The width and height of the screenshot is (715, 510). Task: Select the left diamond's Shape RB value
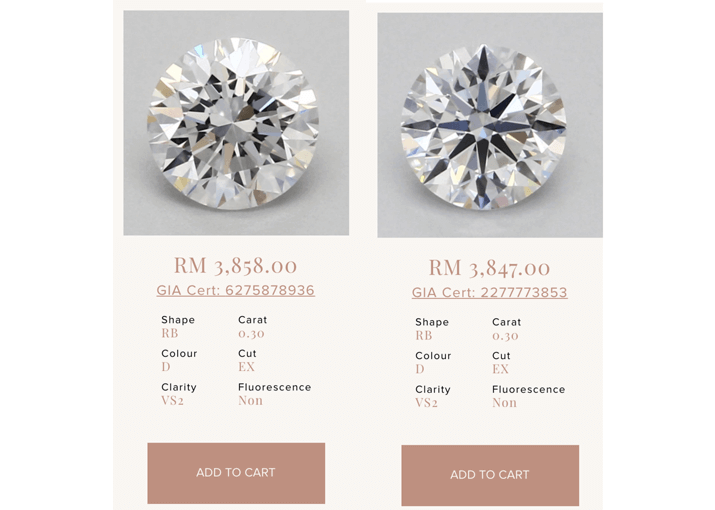pos(170,333)
